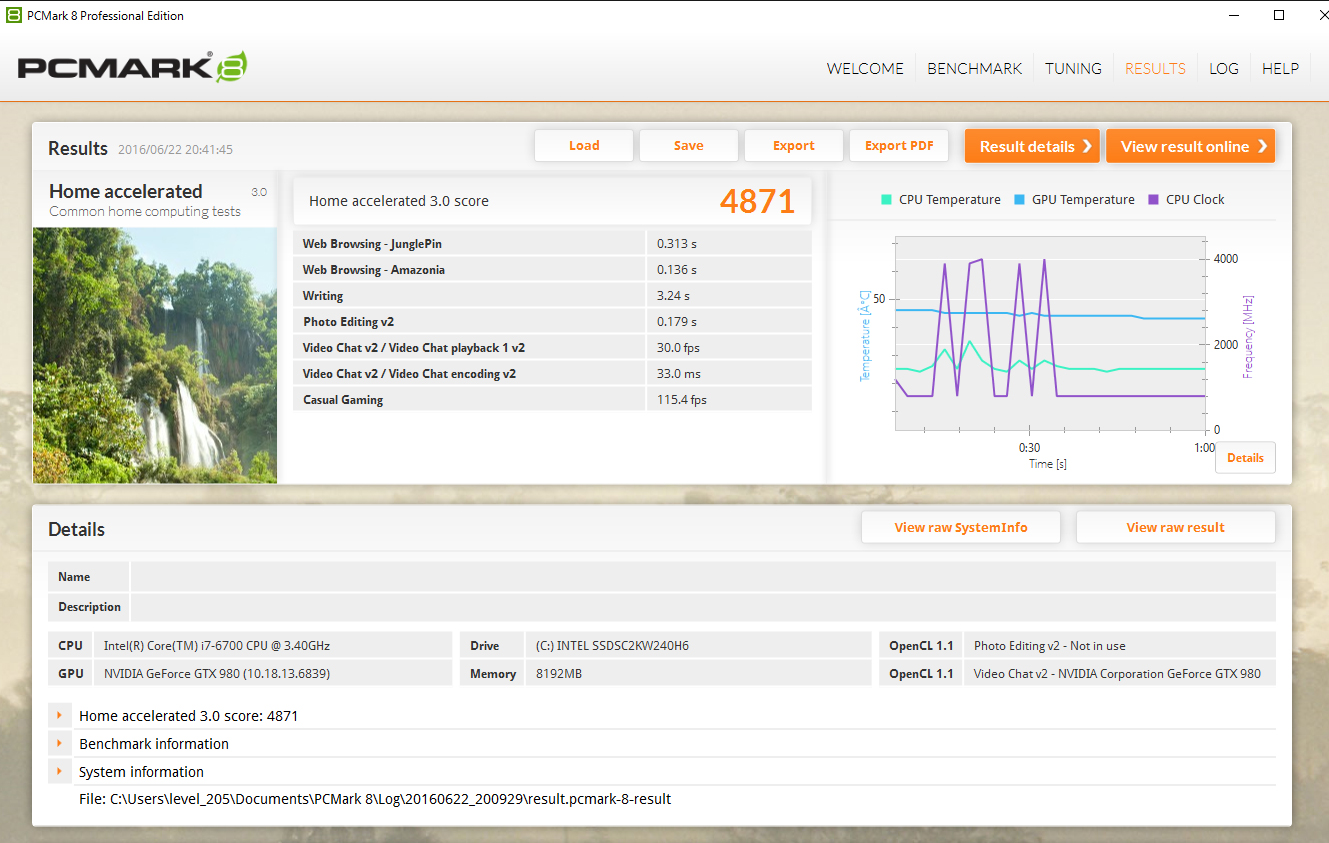The image size is (1329, 843).
Task: Click the Load button
Action: coord(584,146)
